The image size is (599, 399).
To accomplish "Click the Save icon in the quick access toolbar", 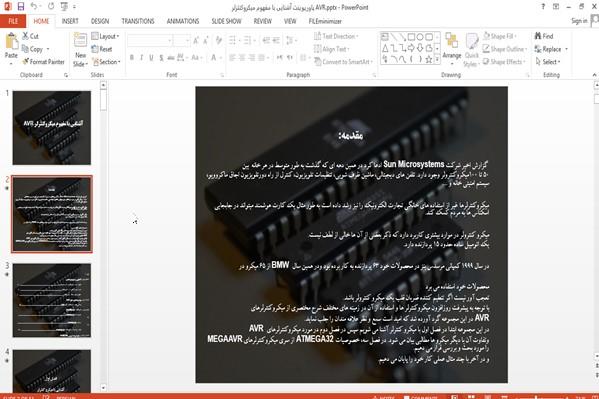I will pos(21,6).
